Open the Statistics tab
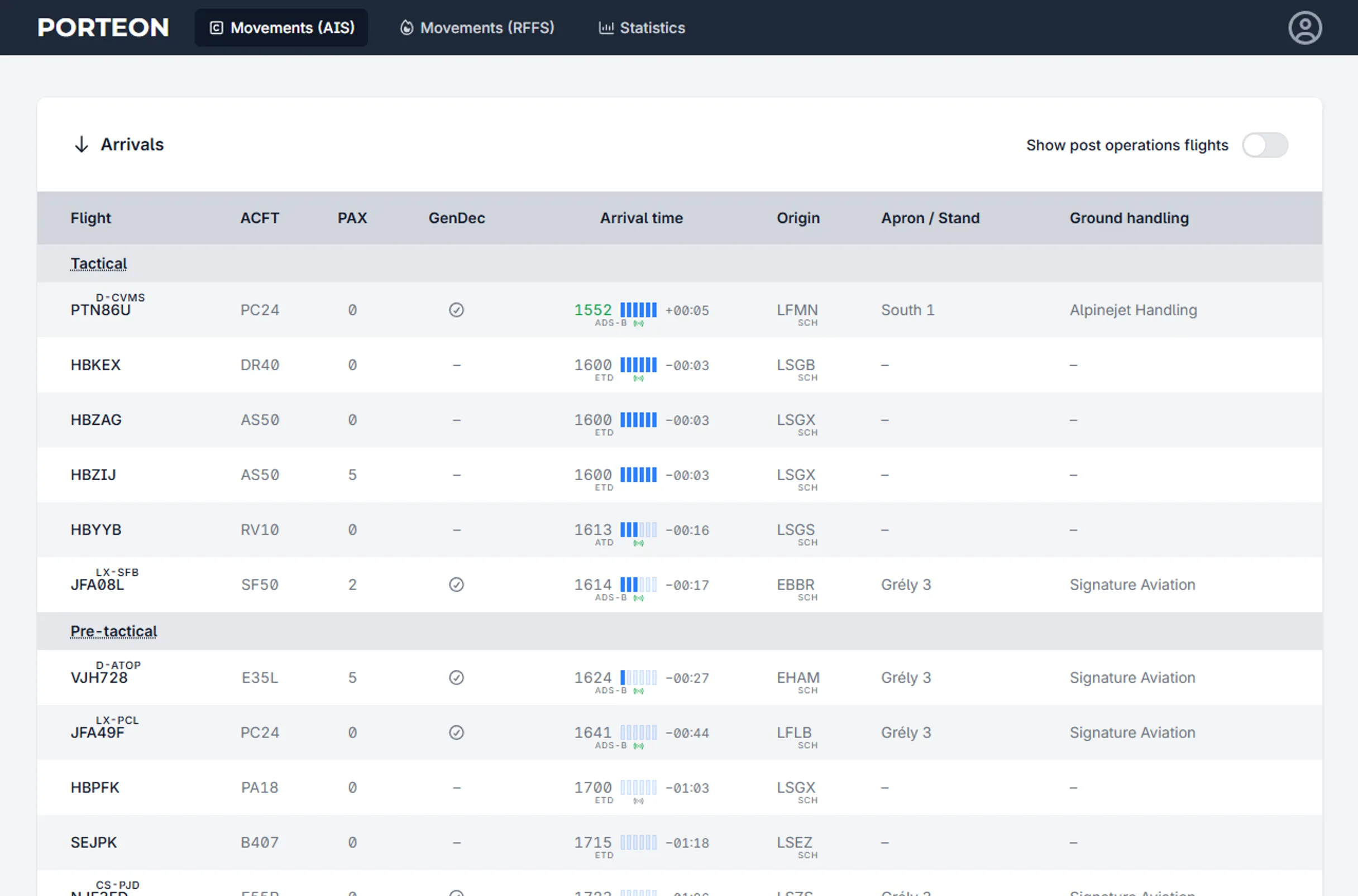The image size is (1358, 896). click(641, 27)
